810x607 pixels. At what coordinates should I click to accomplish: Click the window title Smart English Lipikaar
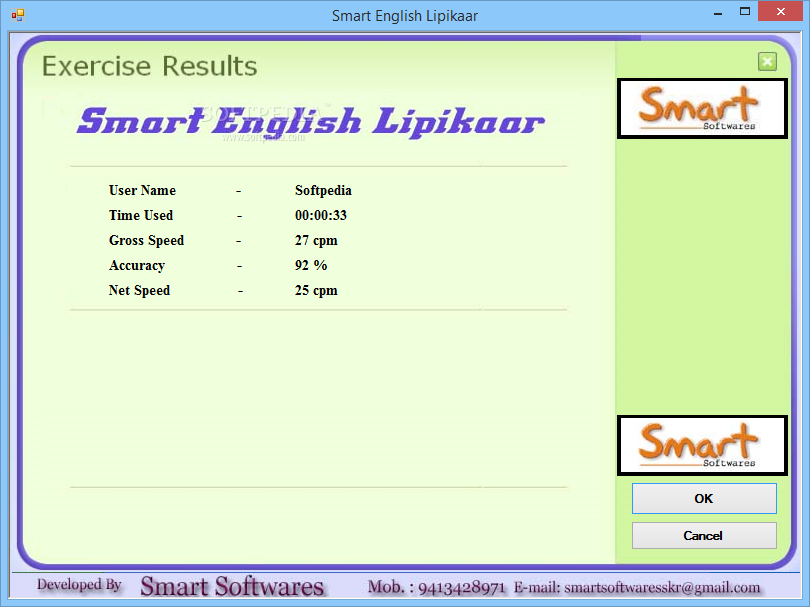click(x=404, y=16)
